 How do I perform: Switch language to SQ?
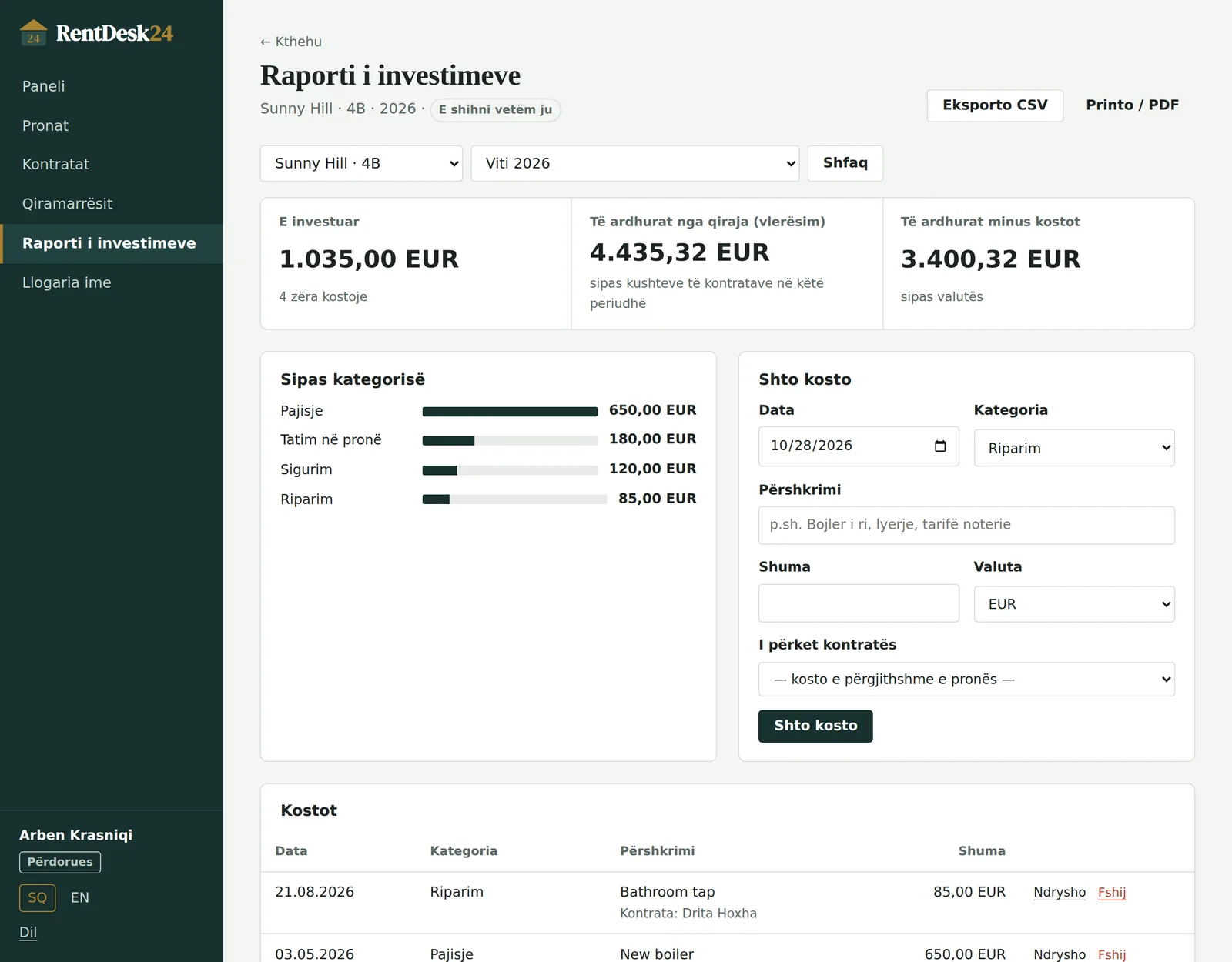tap(38, 897)
